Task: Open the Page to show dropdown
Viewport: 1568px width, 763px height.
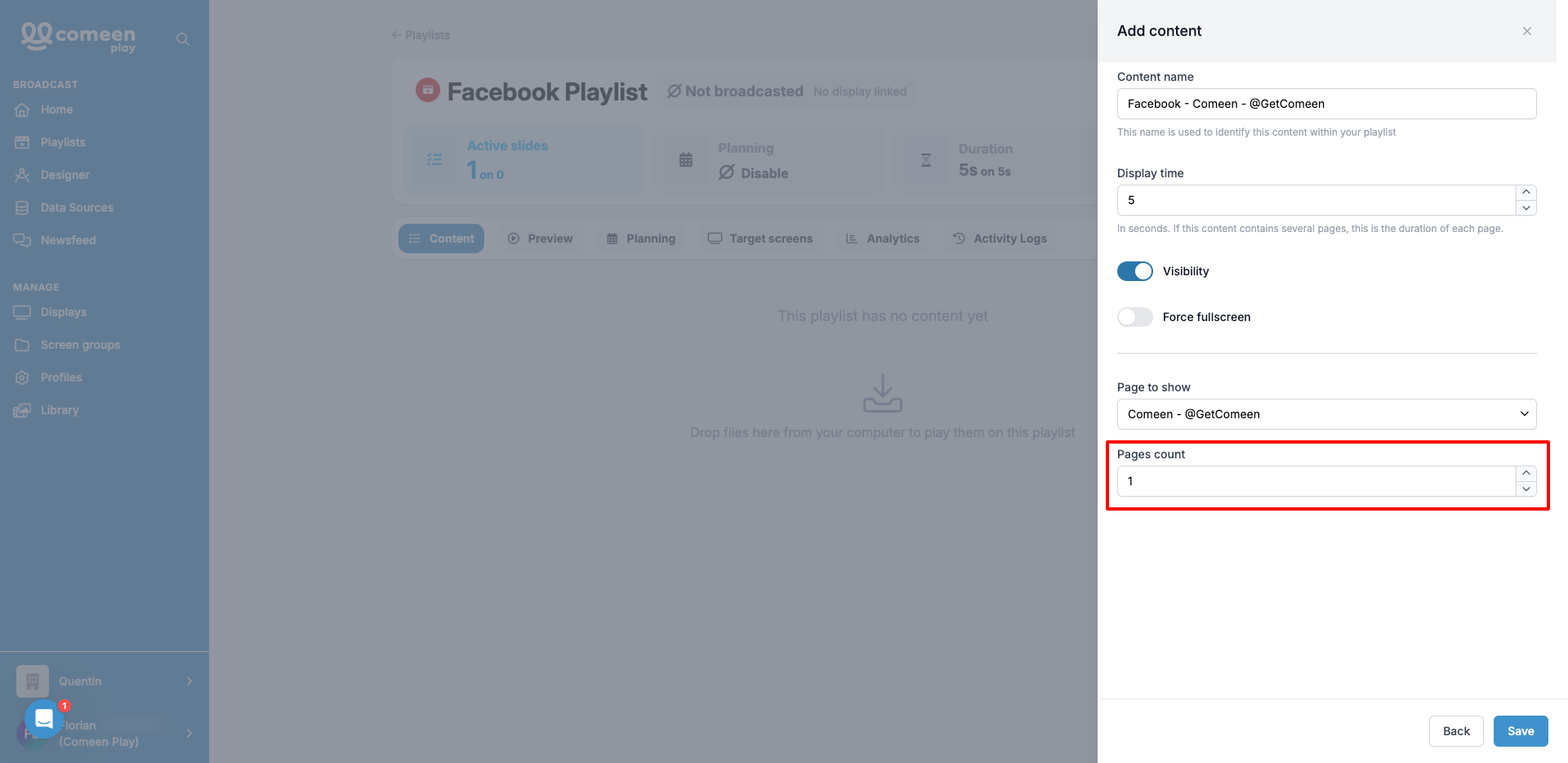Action: point(1326,414)
